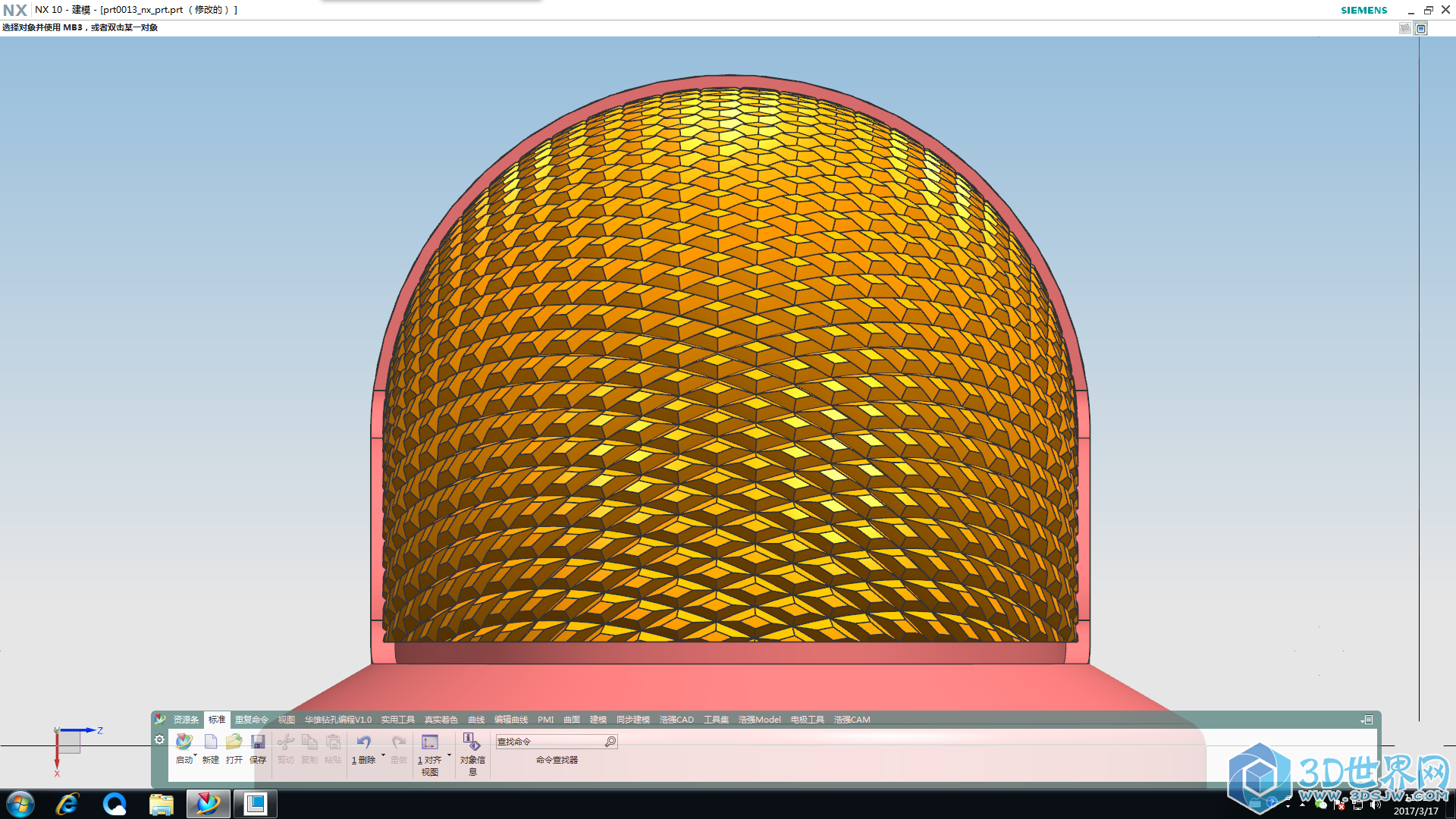Viewport: 1456px width, 819px height.
Task: Expand the 对齐视图 dropdown arrow
Action: [x=449, y=755]
